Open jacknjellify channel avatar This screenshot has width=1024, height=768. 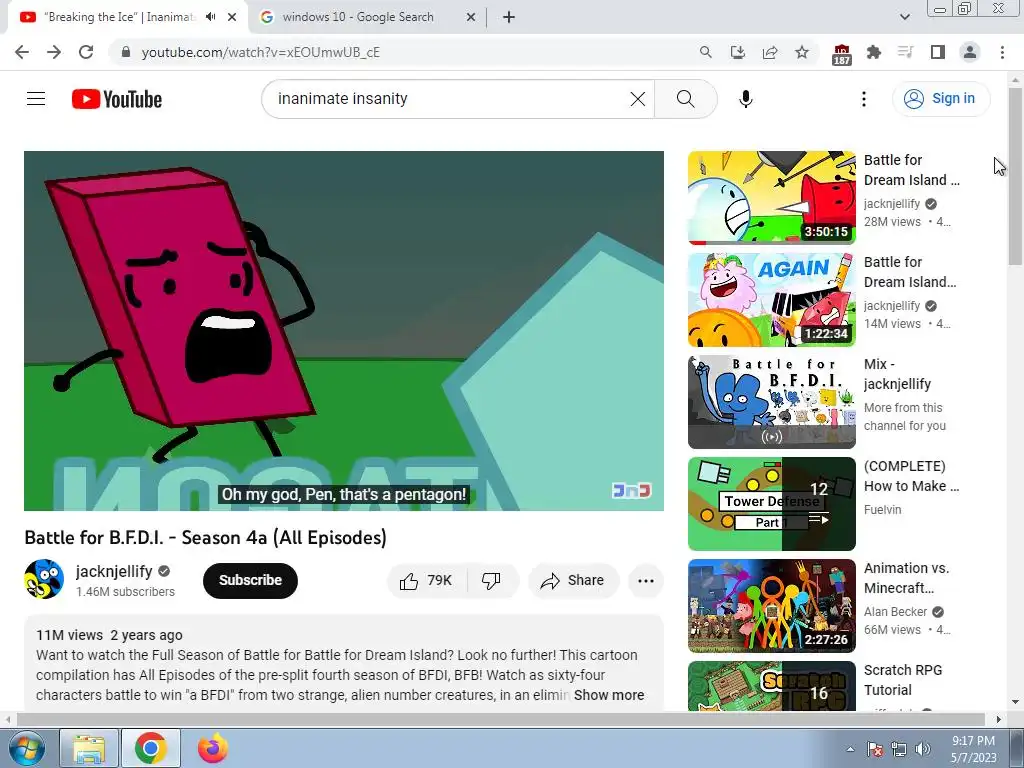(44, 579)
